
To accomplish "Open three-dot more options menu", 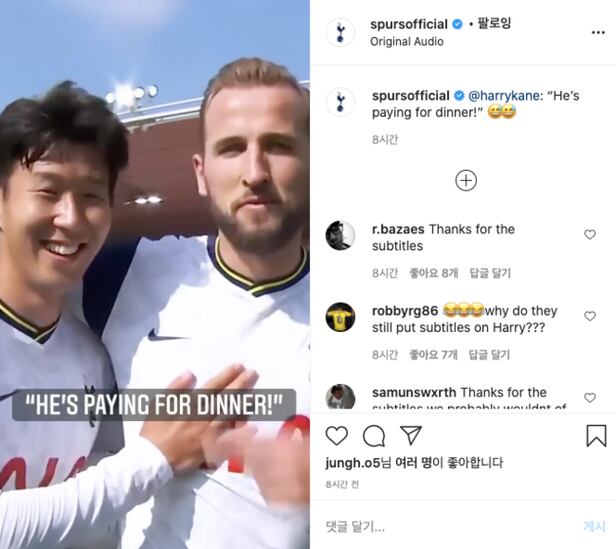I will click(598, 33).
